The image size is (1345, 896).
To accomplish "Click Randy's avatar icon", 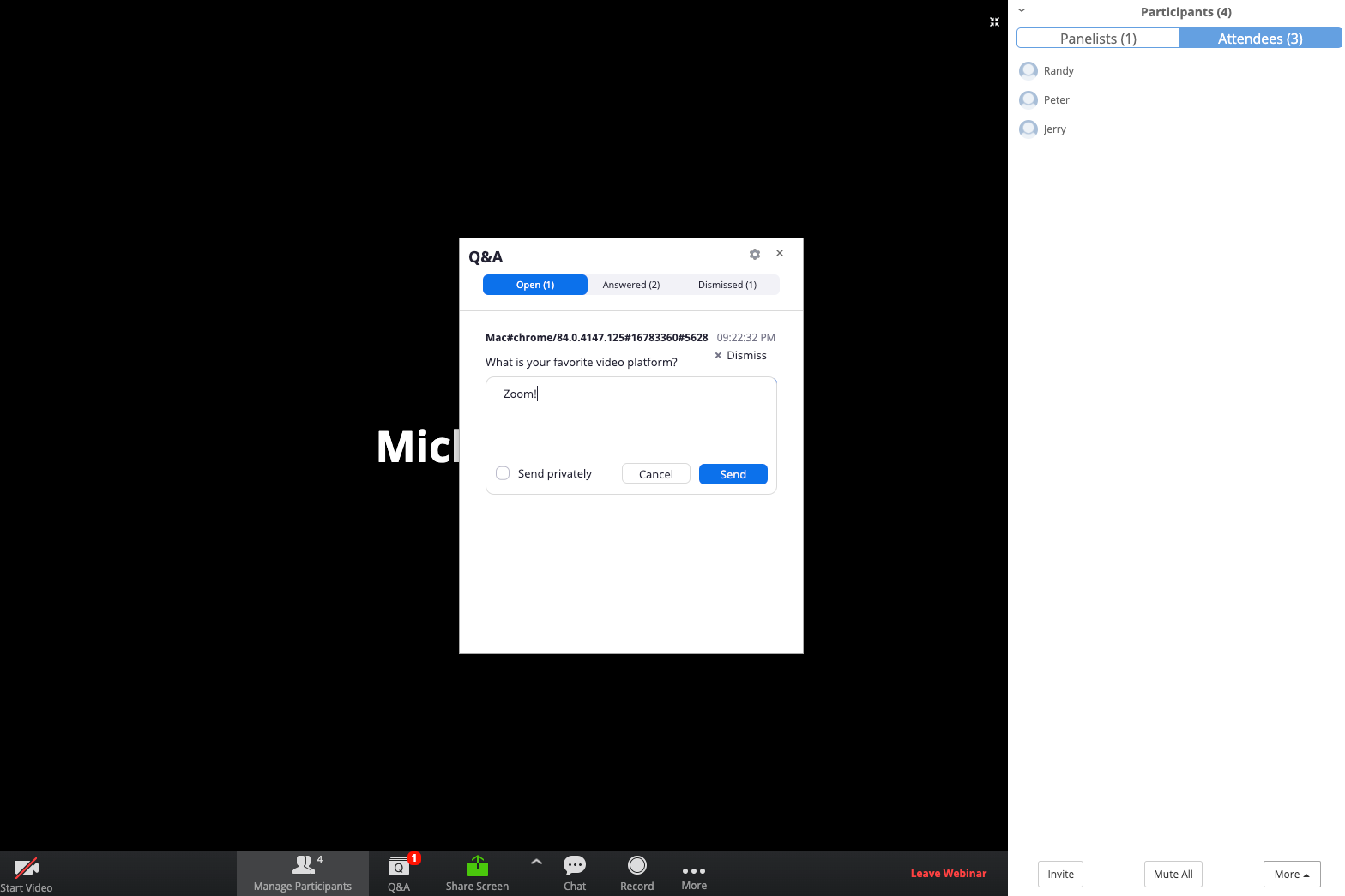I will click(x=1028, y=71).
